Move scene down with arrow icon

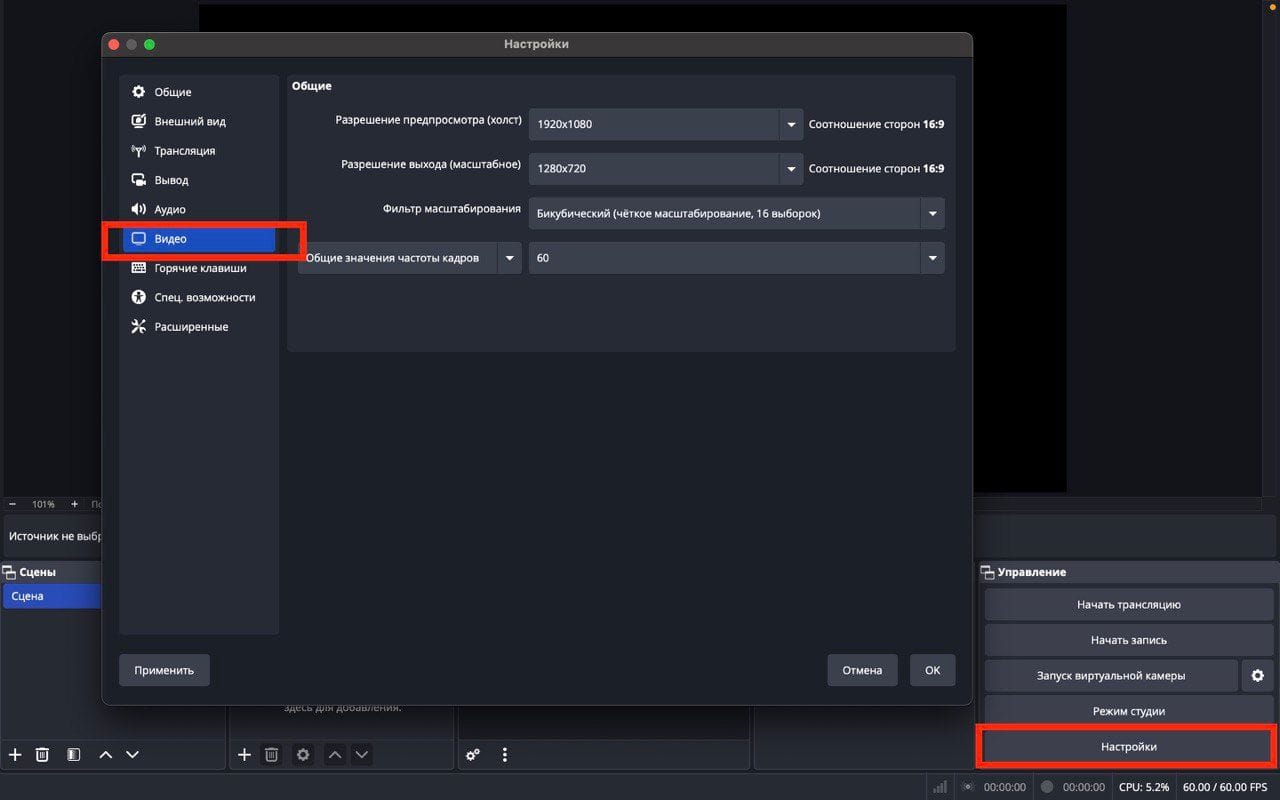pyautogui.click(x=132, y=755)
